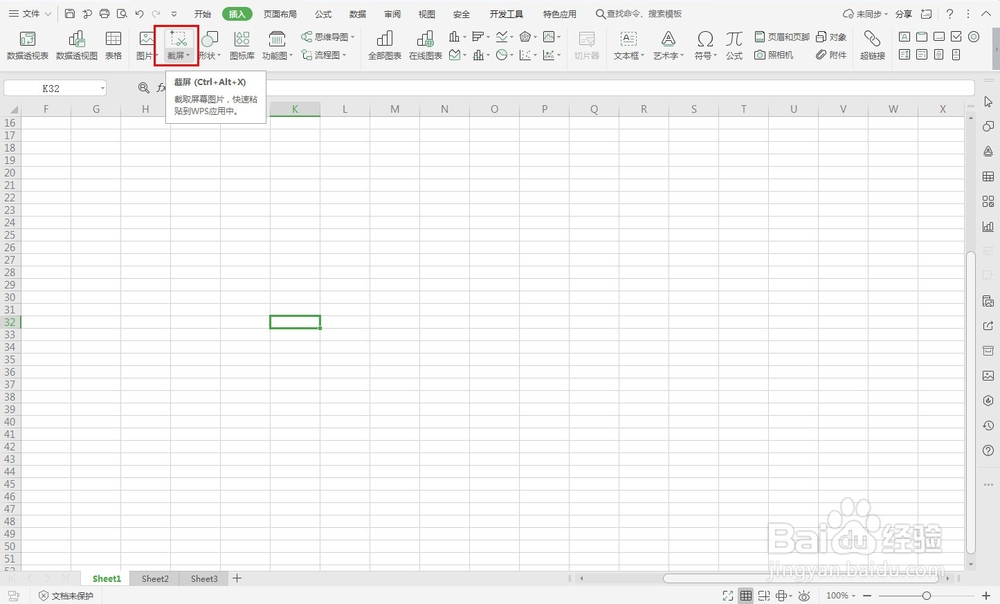Open the 未同步 sync status dropdown
Viewport: 1000px width, 604px height.
coord(865,13)
